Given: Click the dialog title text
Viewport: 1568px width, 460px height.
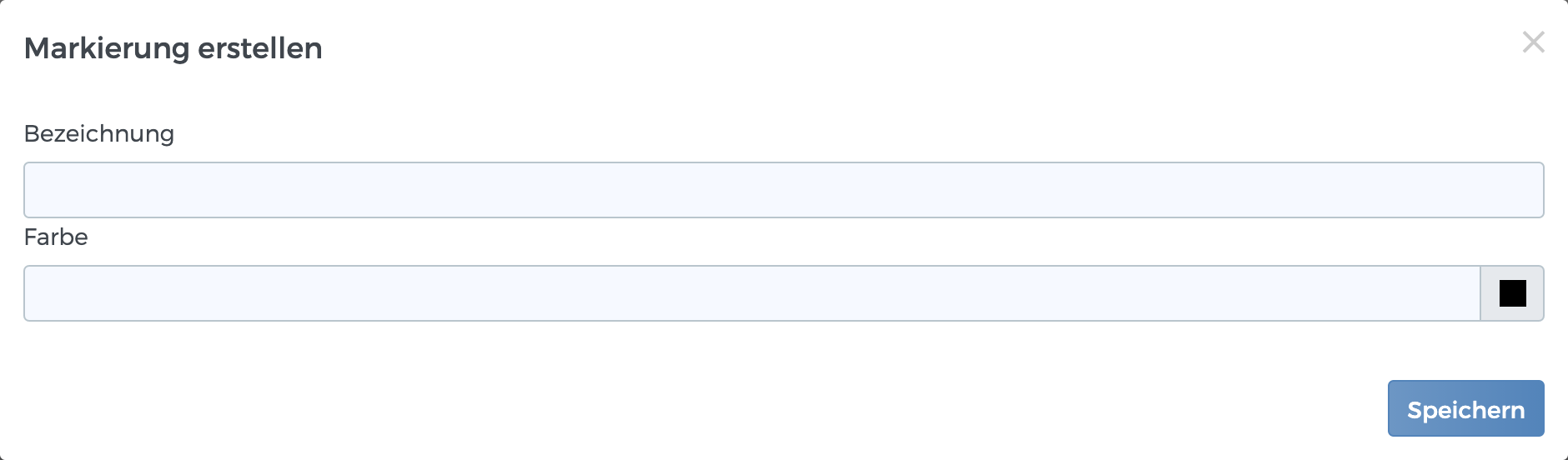Looking at the screenshot, I should (x=173, y=48).
